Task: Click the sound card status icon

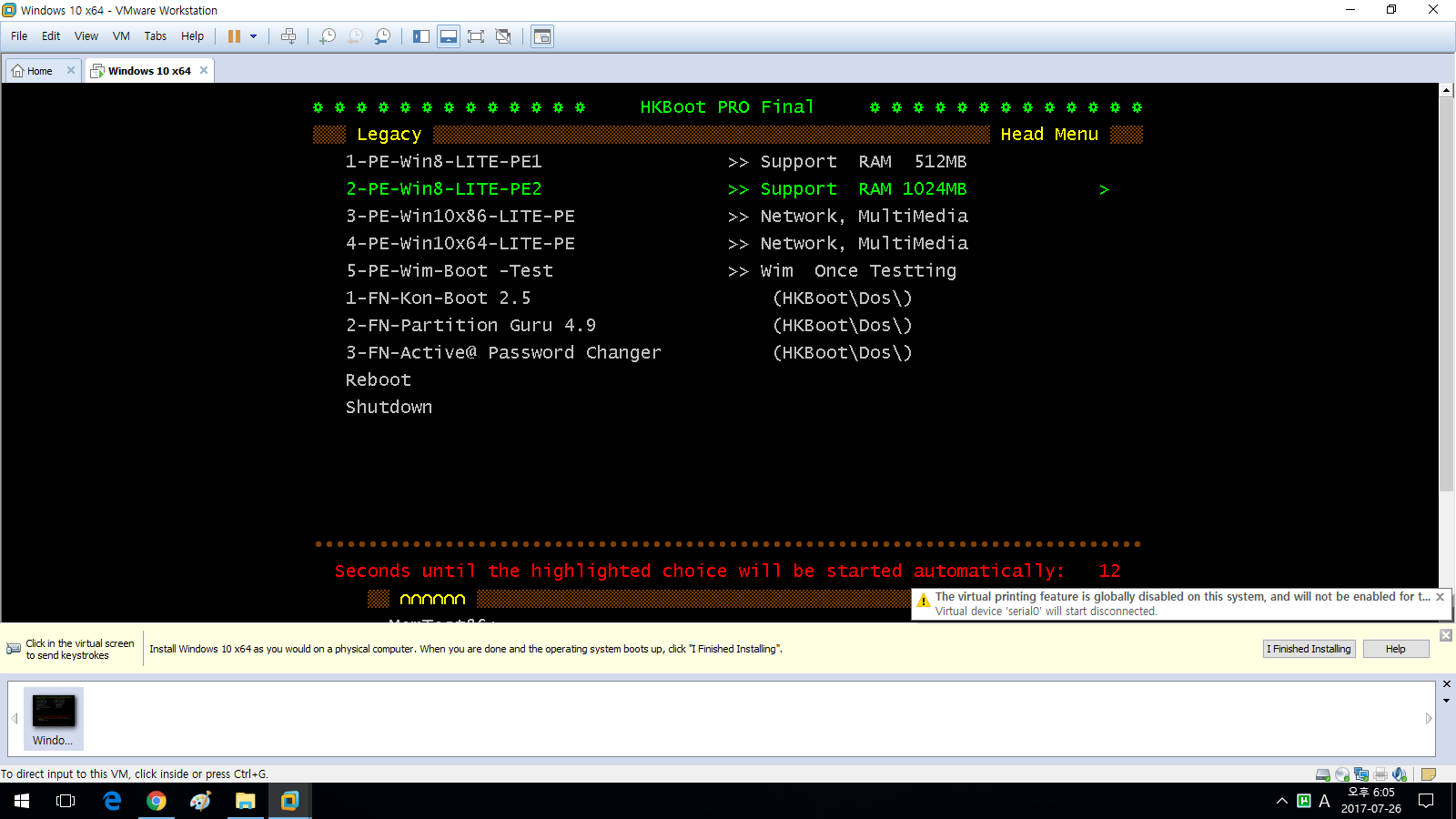Action: [1400, 774]
